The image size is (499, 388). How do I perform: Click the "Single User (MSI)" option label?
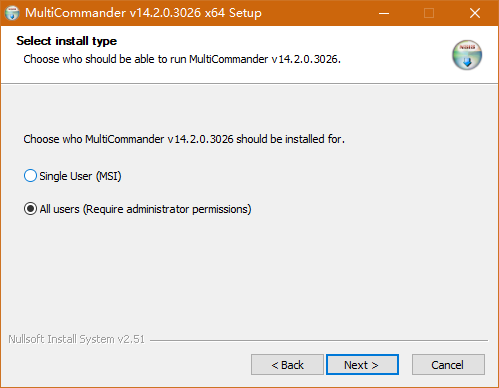[x=80, y=176]
